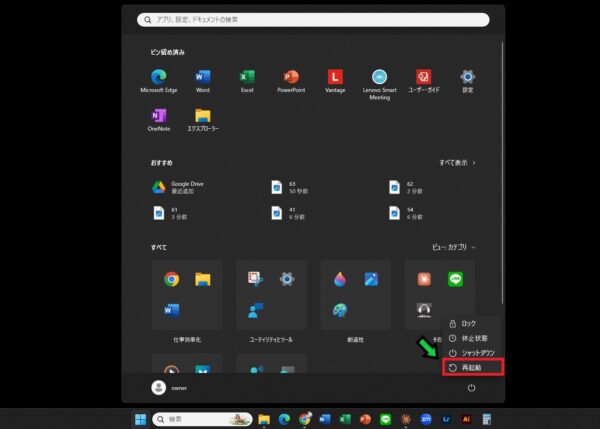Open LINE from the taskbar
Viewport: 600px width, 429px height.
point(386,419)
